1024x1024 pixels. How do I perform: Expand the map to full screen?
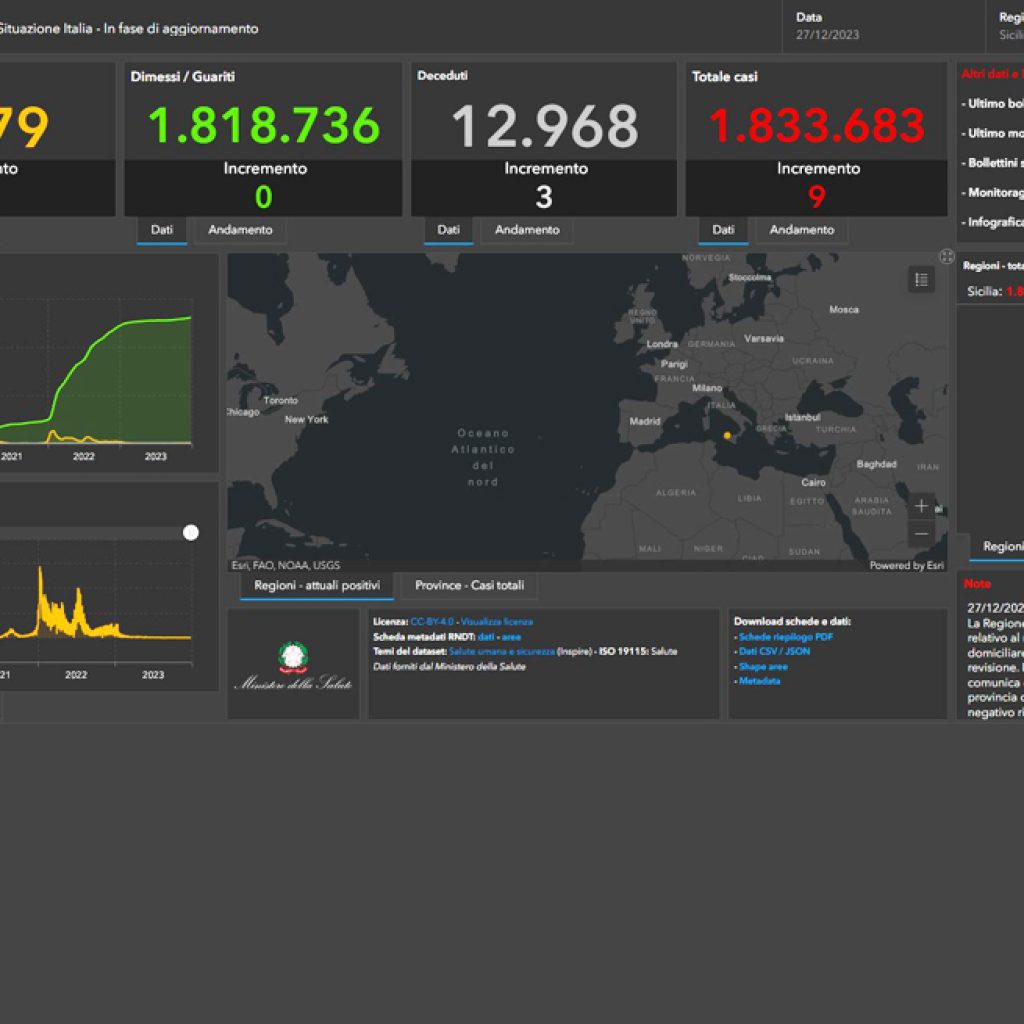947,257
